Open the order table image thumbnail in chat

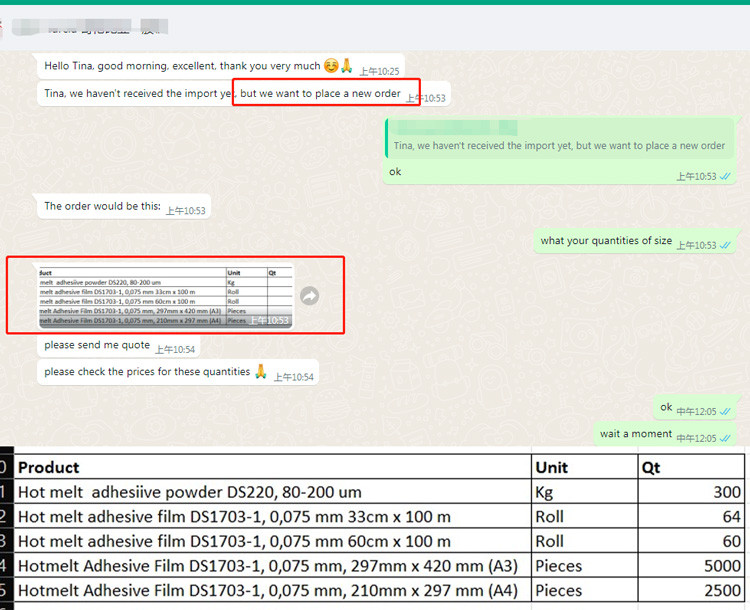[165, 296]
